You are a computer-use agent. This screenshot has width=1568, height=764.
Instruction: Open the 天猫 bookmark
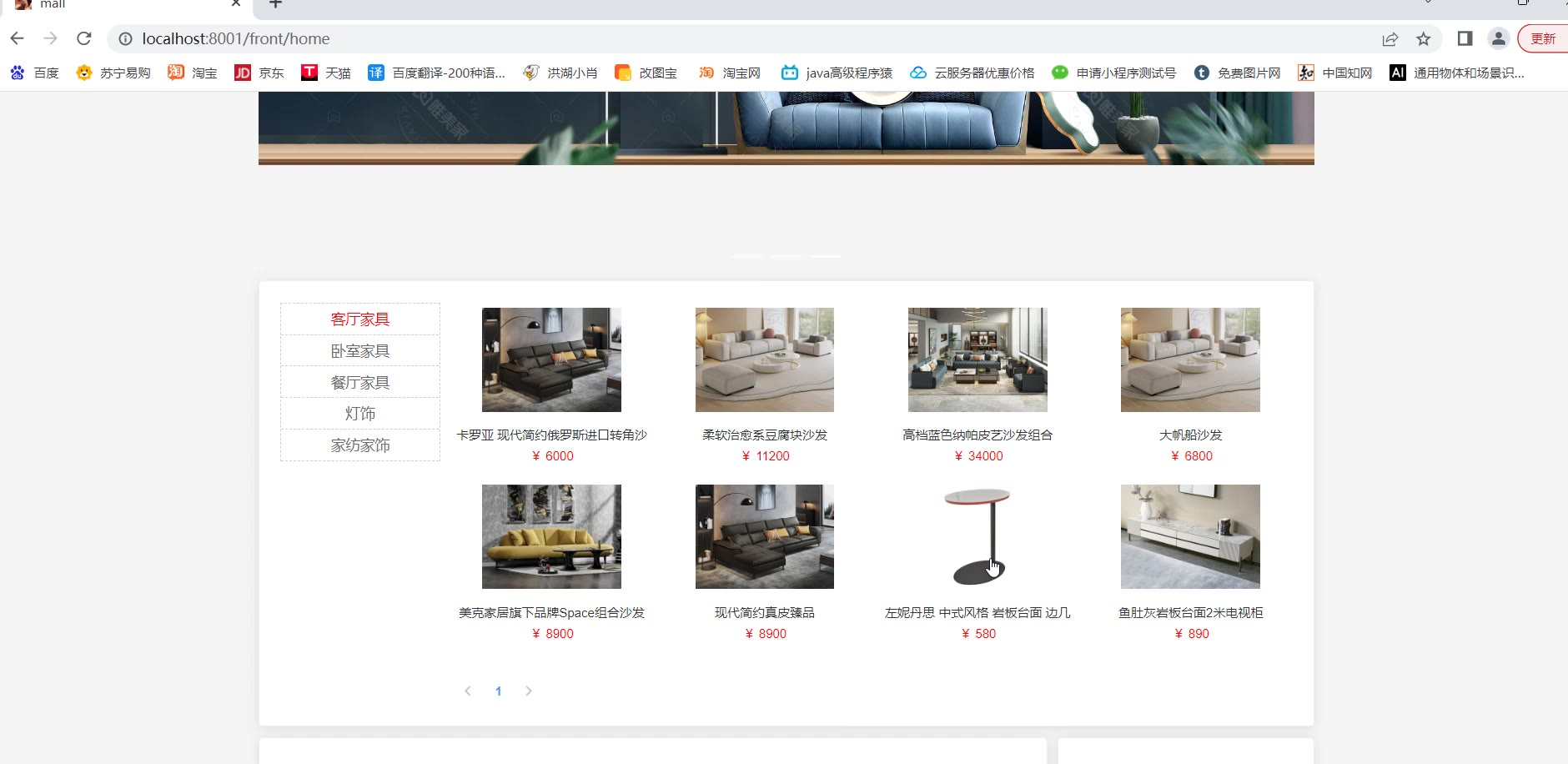point(326,73)
